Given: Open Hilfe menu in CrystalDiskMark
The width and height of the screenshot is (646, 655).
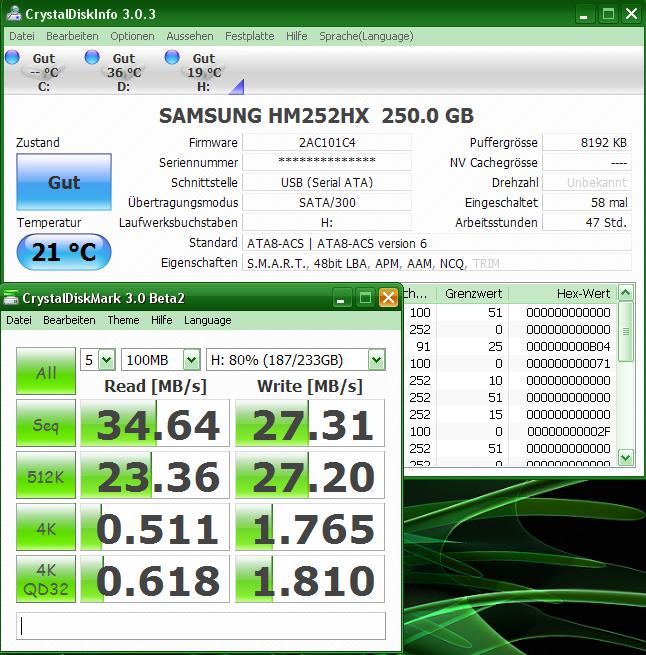Looking at the screenshot, I should pos(162,320).
